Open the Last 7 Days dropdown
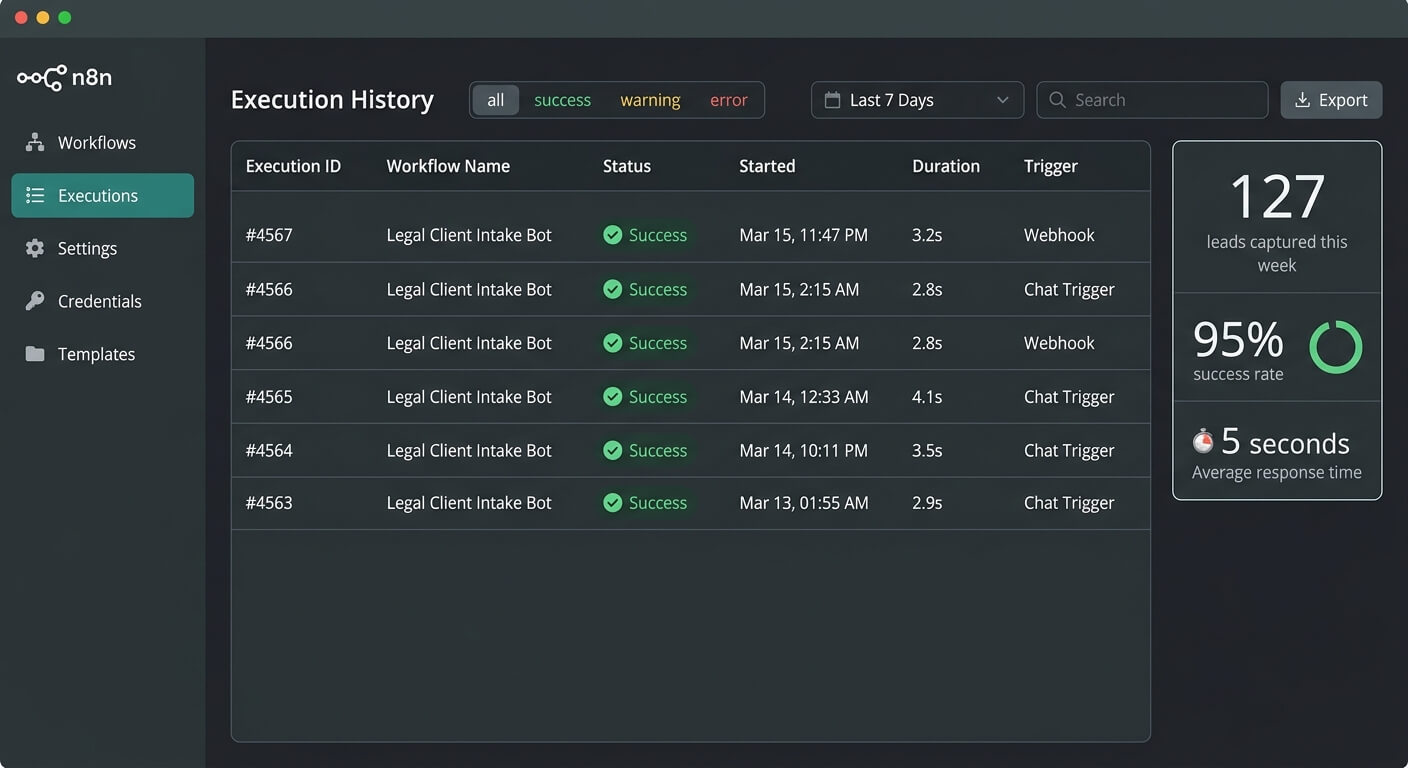1408x768 pixels. point(917,100)
